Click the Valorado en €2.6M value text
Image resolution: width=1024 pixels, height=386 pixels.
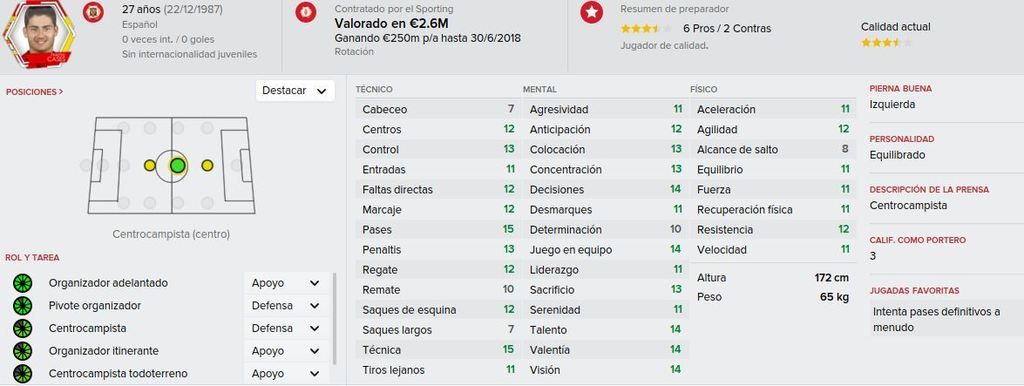click(391, 24)
